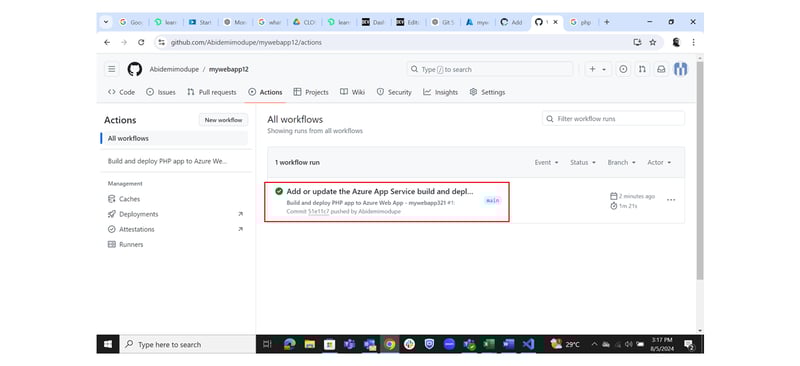The image size is (800, 366).
Task: Click the GitHub Octocat logo
Action: pos(135,69)
